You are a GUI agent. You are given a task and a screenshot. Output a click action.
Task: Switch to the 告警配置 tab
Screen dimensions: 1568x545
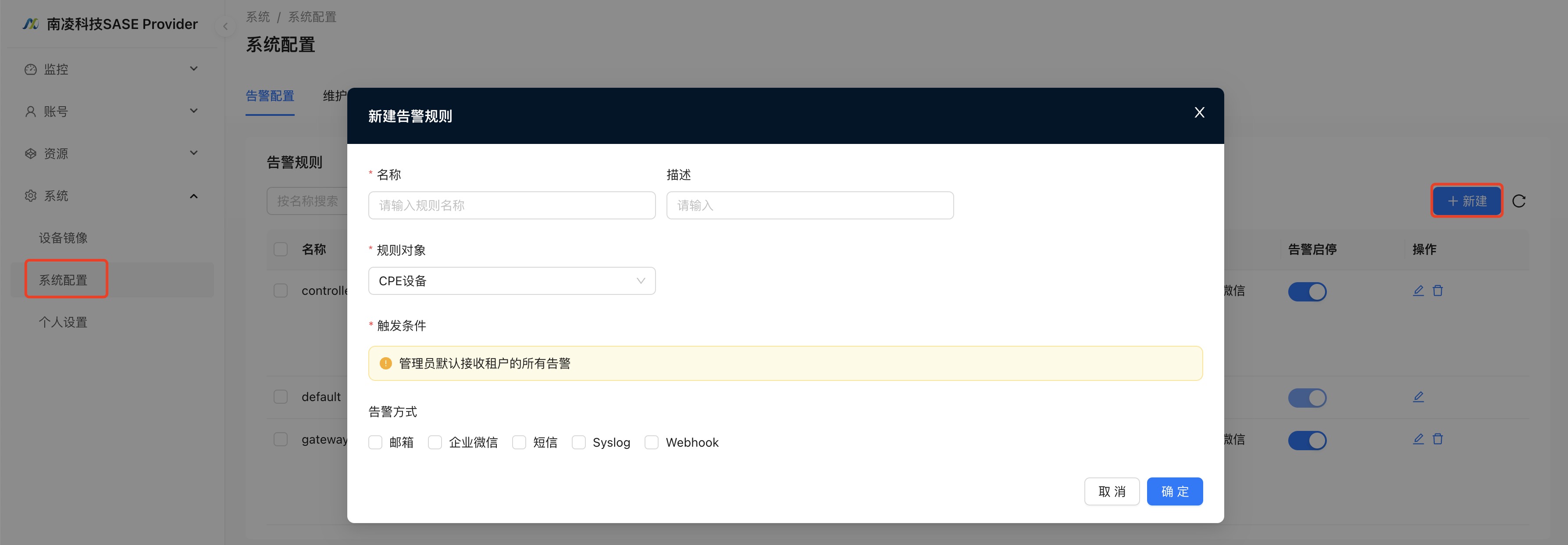point(270,96)
